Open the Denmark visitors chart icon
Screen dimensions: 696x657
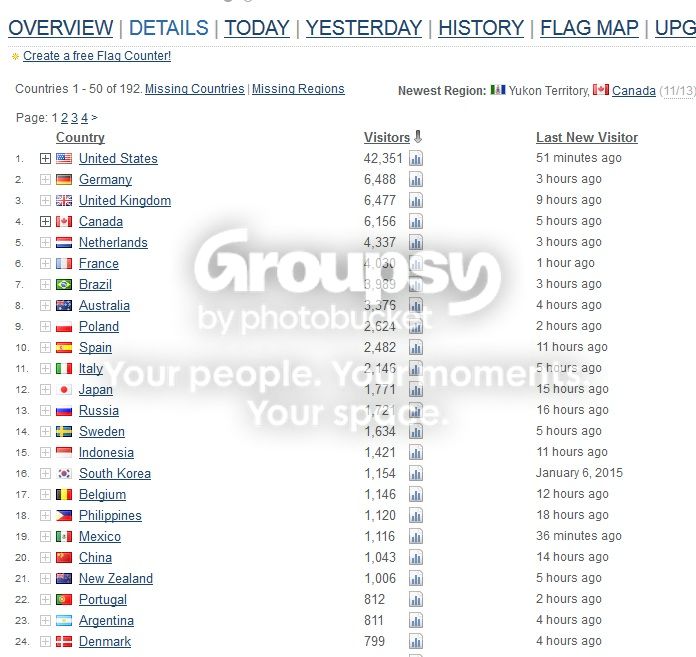[416, 641]
